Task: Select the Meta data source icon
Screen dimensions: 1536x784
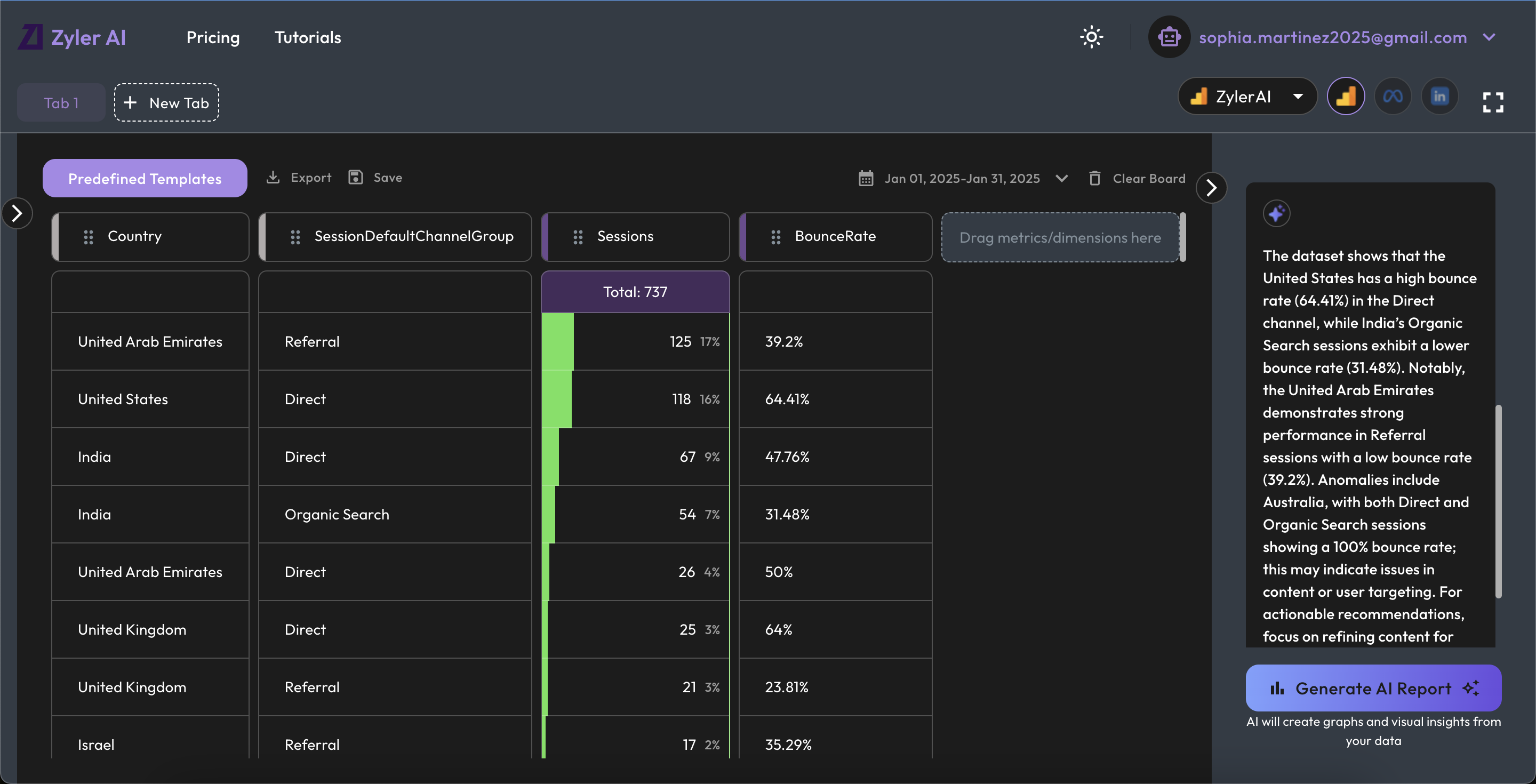Action: click(1393, 96)
